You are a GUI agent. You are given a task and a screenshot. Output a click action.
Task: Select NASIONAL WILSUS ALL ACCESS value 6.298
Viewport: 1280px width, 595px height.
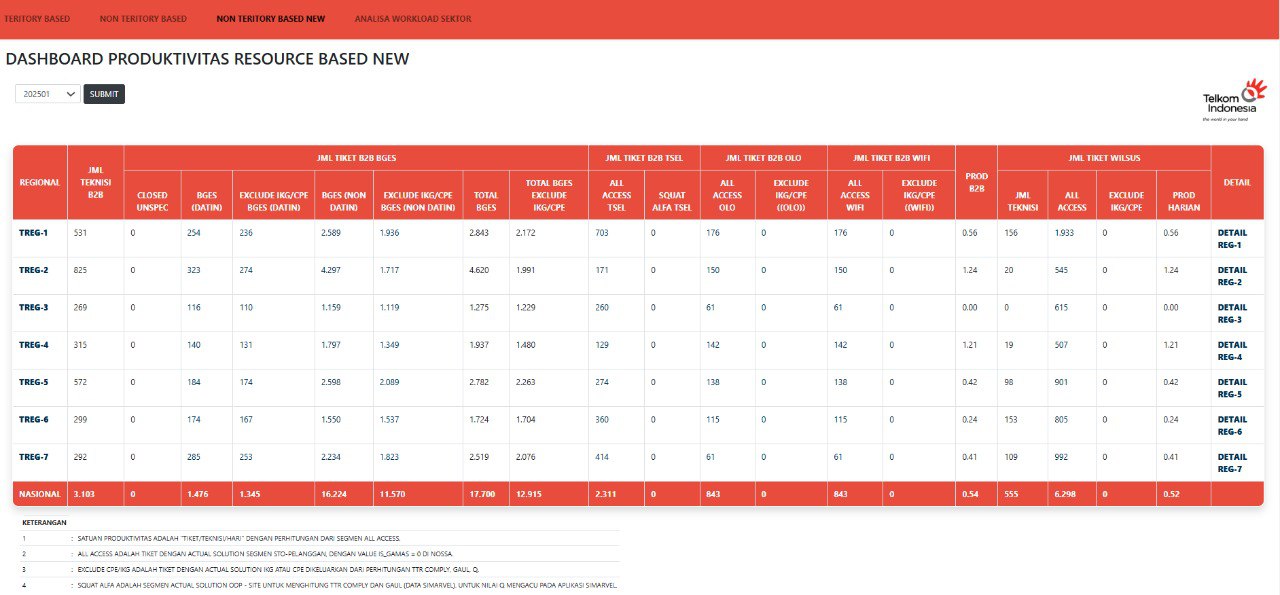click(1065, 494)
